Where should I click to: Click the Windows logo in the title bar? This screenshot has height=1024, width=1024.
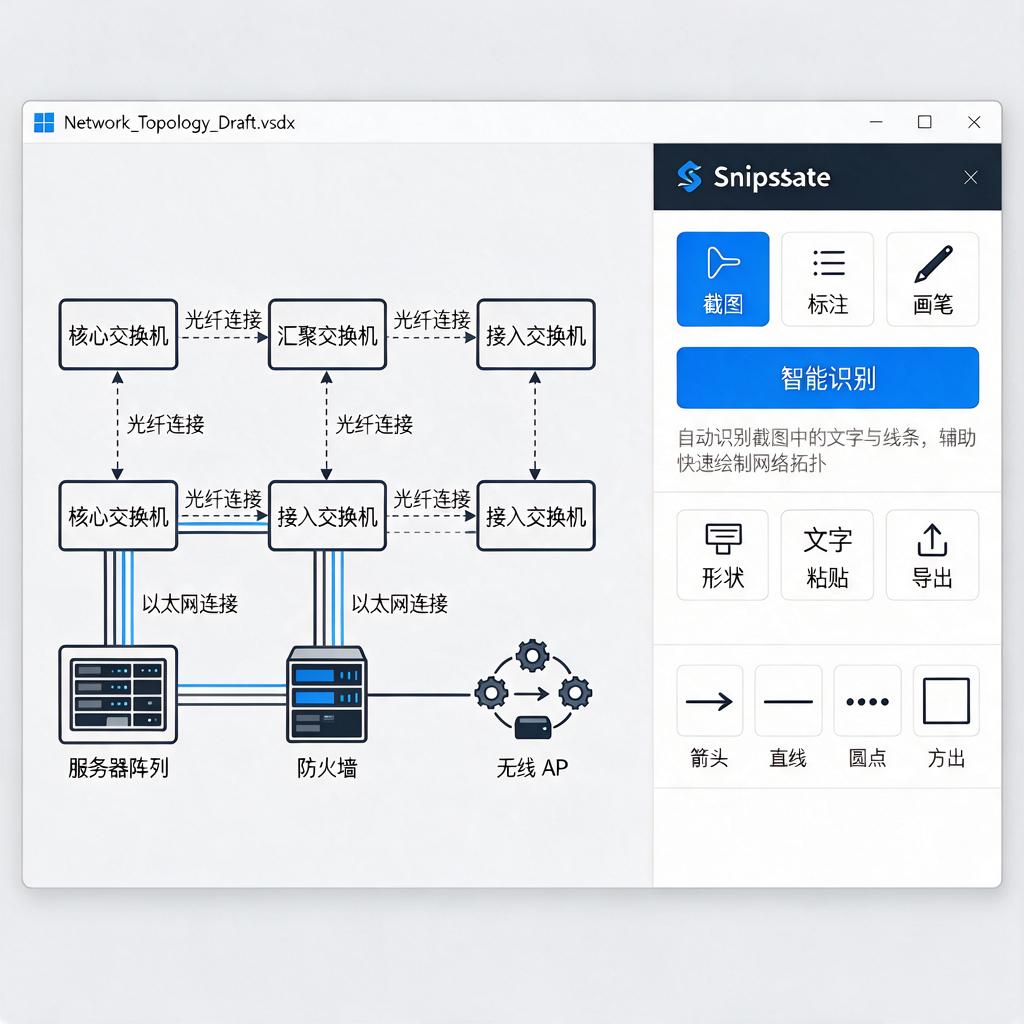pos(44,122)
